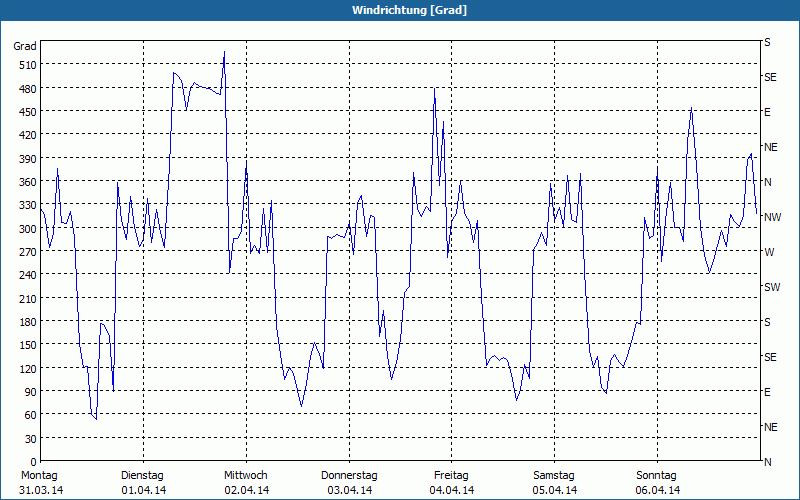Screen dimensions: 800x500
Task: Click the 'Grad' y-axis unit label
Action: [25, 46]
